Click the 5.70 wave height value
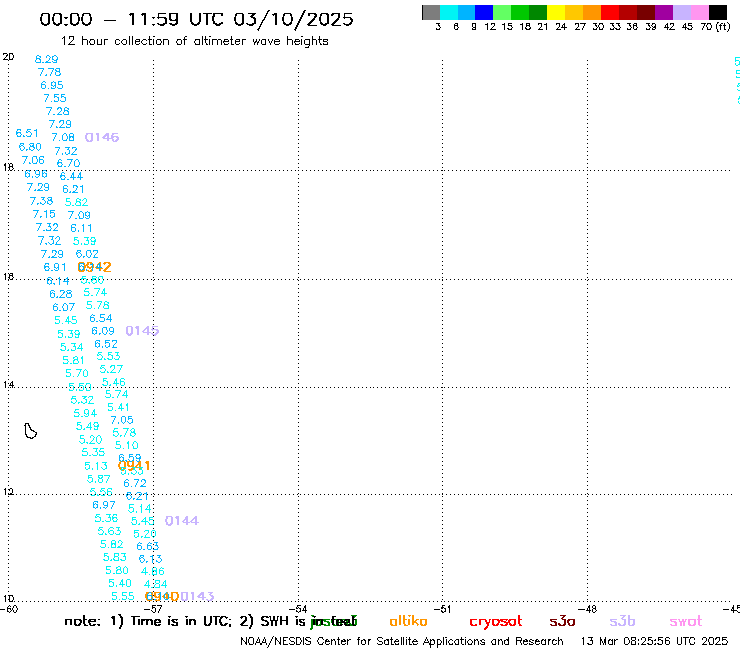The image size is (740, 650). click(x=77, y=373)
